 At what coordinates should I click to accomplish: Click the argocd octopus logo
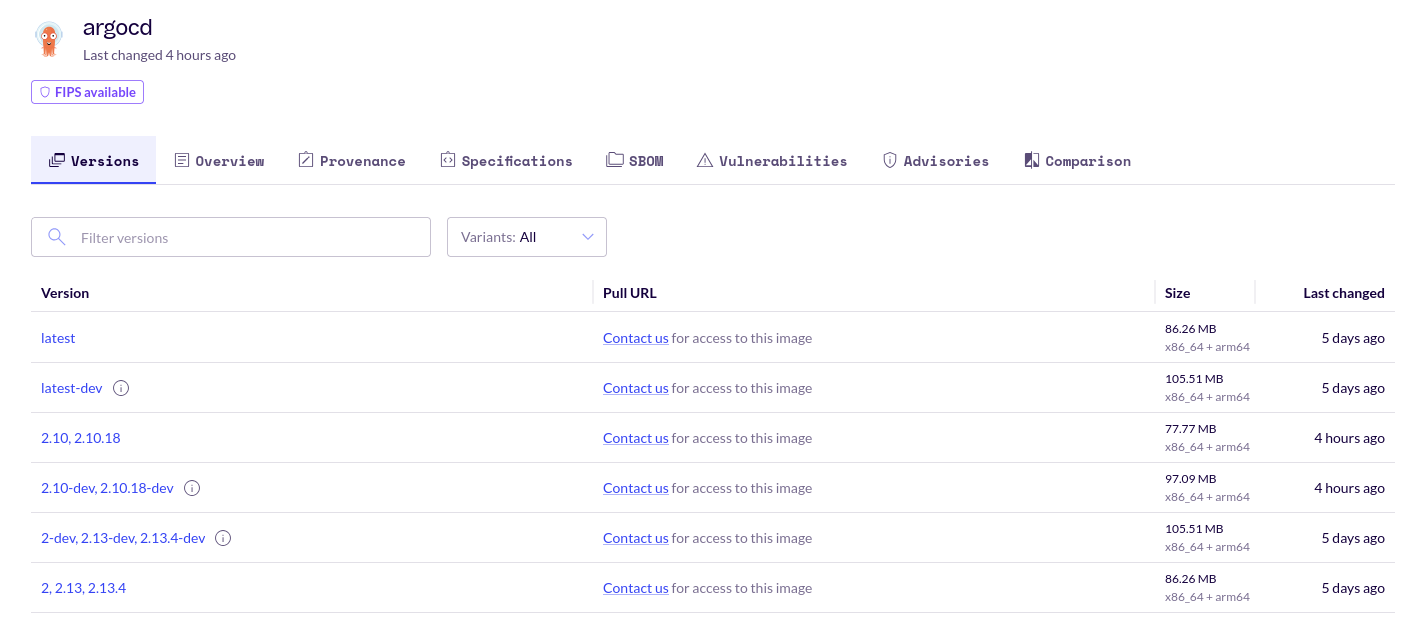[49, 38]
